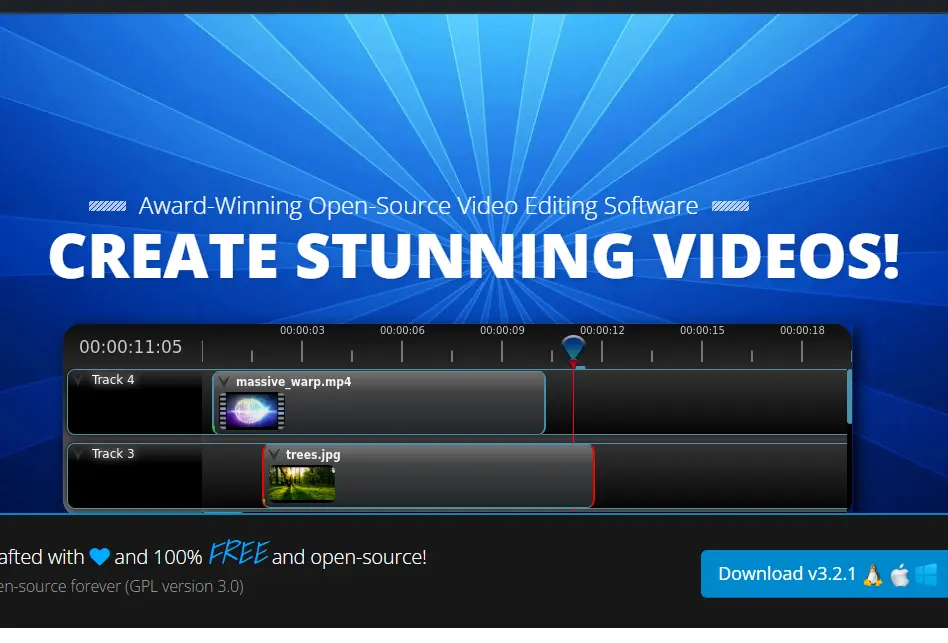This screenshot has height=643, width=948.
Task: Click the 00:00:11:05 timecode display
Action: (131, 345)
